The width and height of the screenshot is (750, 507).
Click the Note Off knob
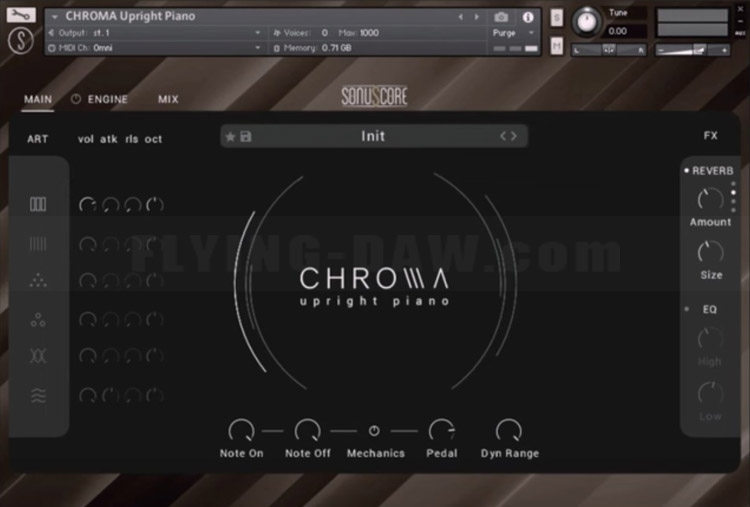pos(308,430)
